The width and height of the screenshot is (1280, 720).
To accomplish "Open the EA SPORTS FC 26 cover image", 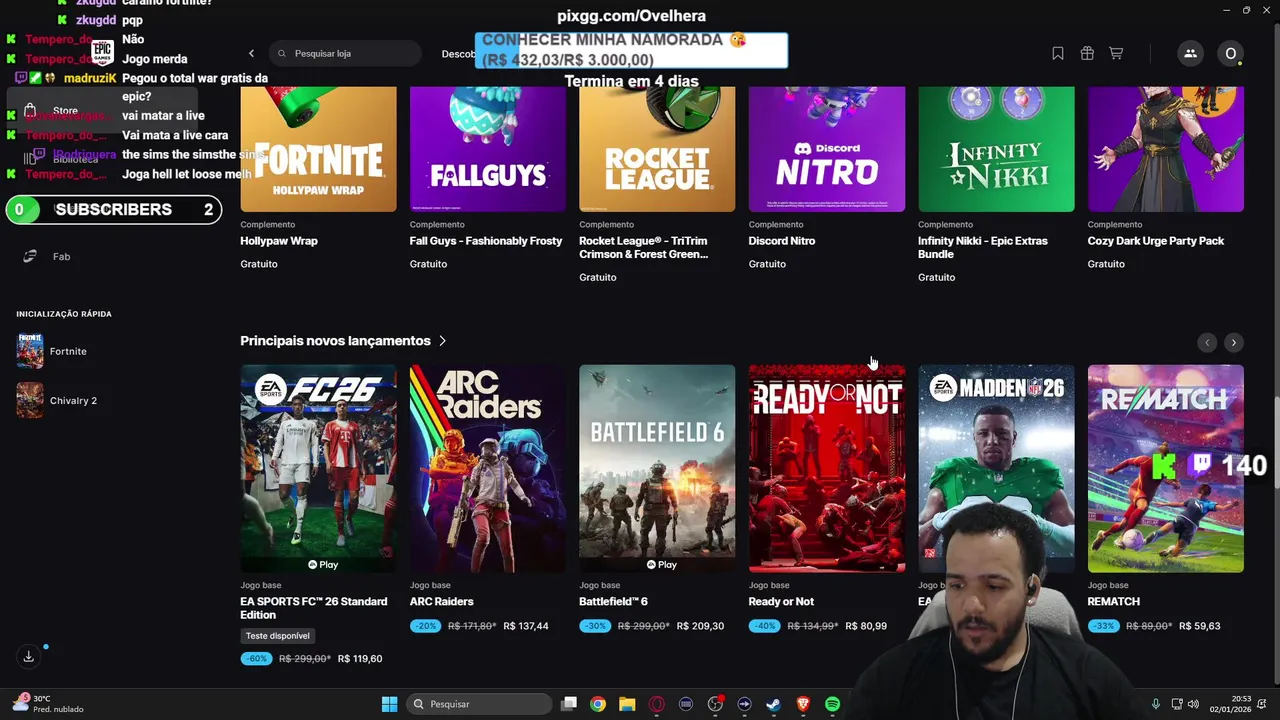I will (318, 468).
